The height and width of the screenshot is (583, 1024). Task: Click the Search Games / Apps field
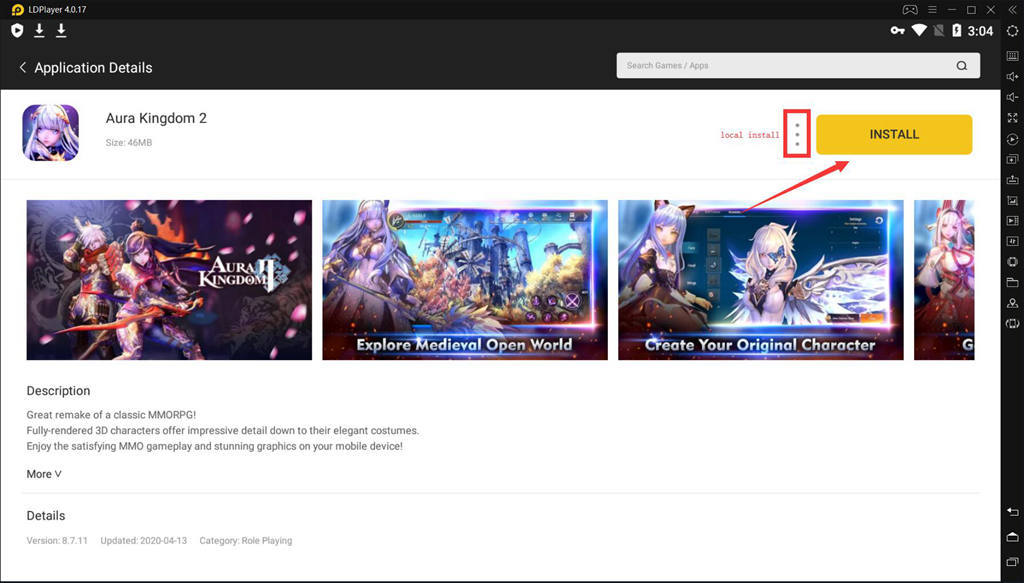[780, 66]
